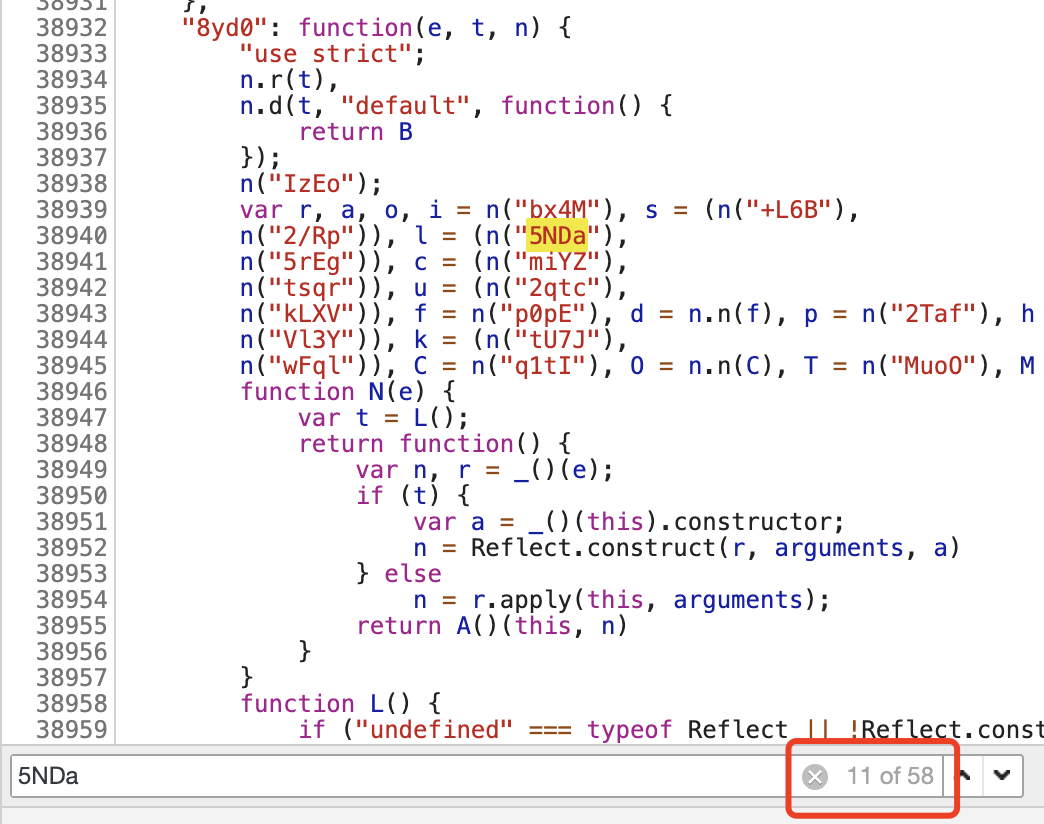Click 'function N(e)' declaration
Image resolution: width=1044 pixels, height=824 pixels.
pos(333,391)
